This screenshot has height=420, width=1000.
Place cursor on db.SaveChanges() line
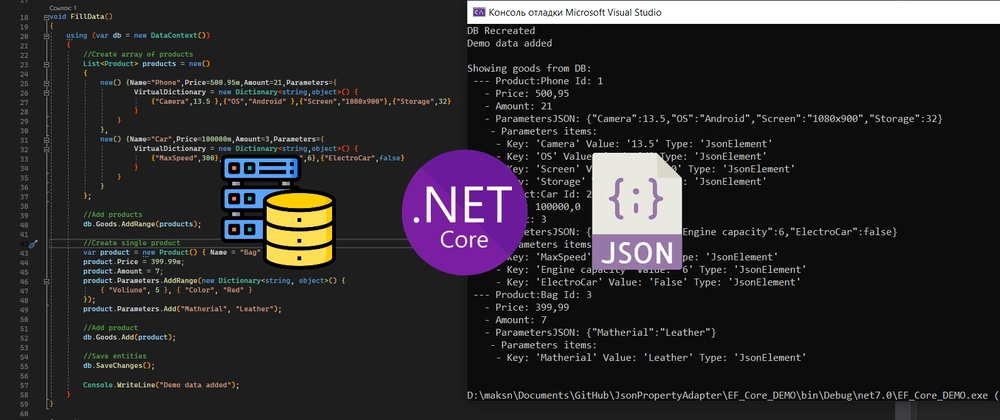[119, 366]
